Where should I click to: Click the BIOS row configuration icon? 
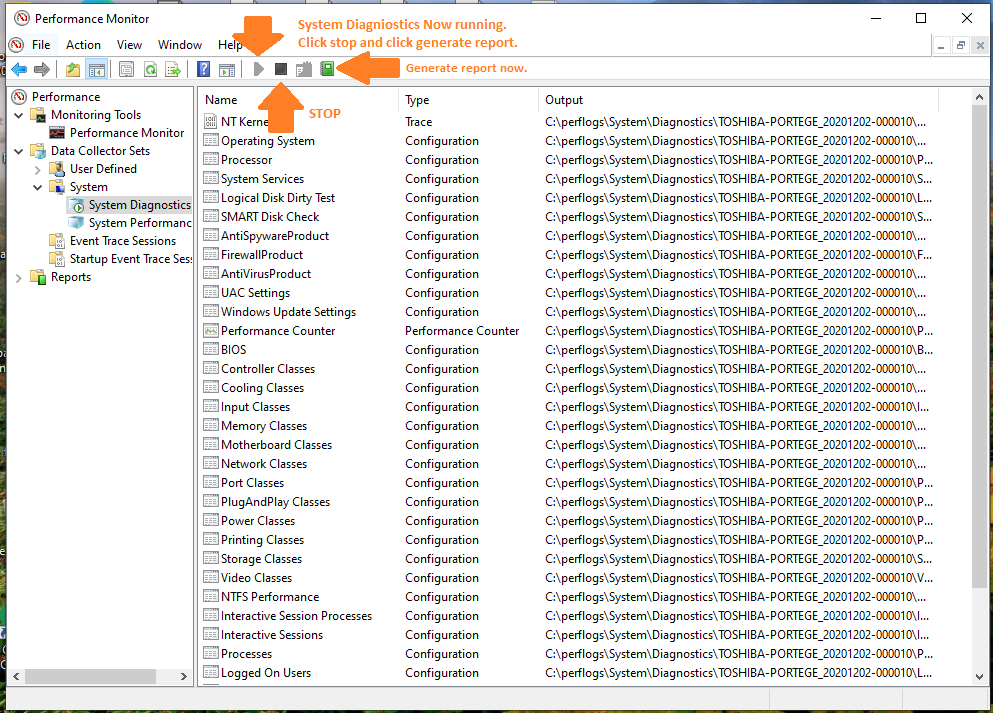(x=211, y=349)
